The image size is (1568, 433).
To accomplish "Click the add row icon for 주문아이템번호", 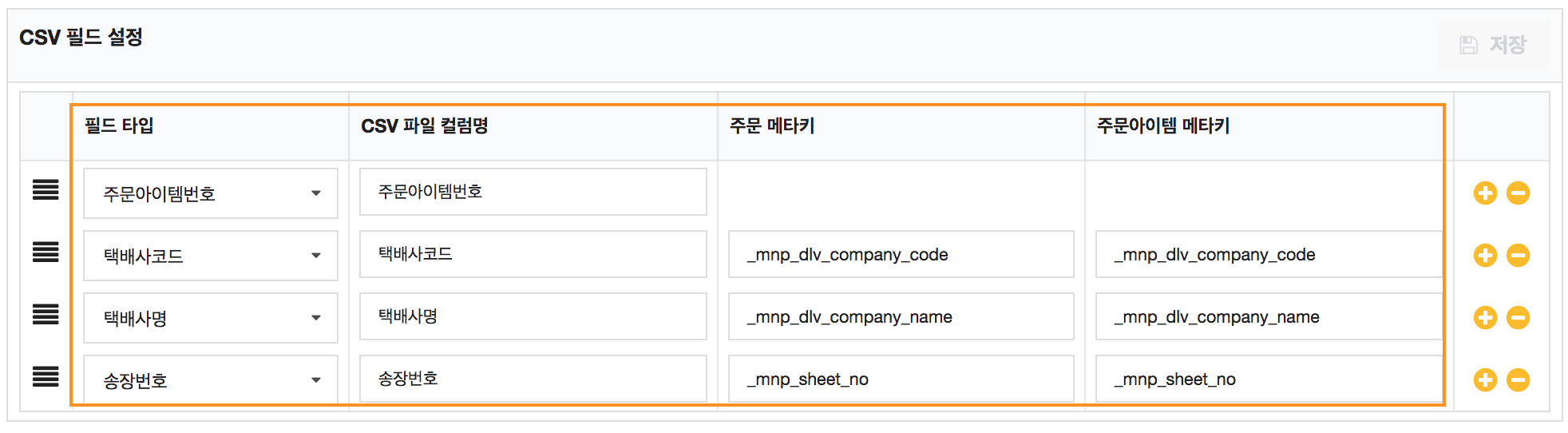I will click(x=1485, y=193).
